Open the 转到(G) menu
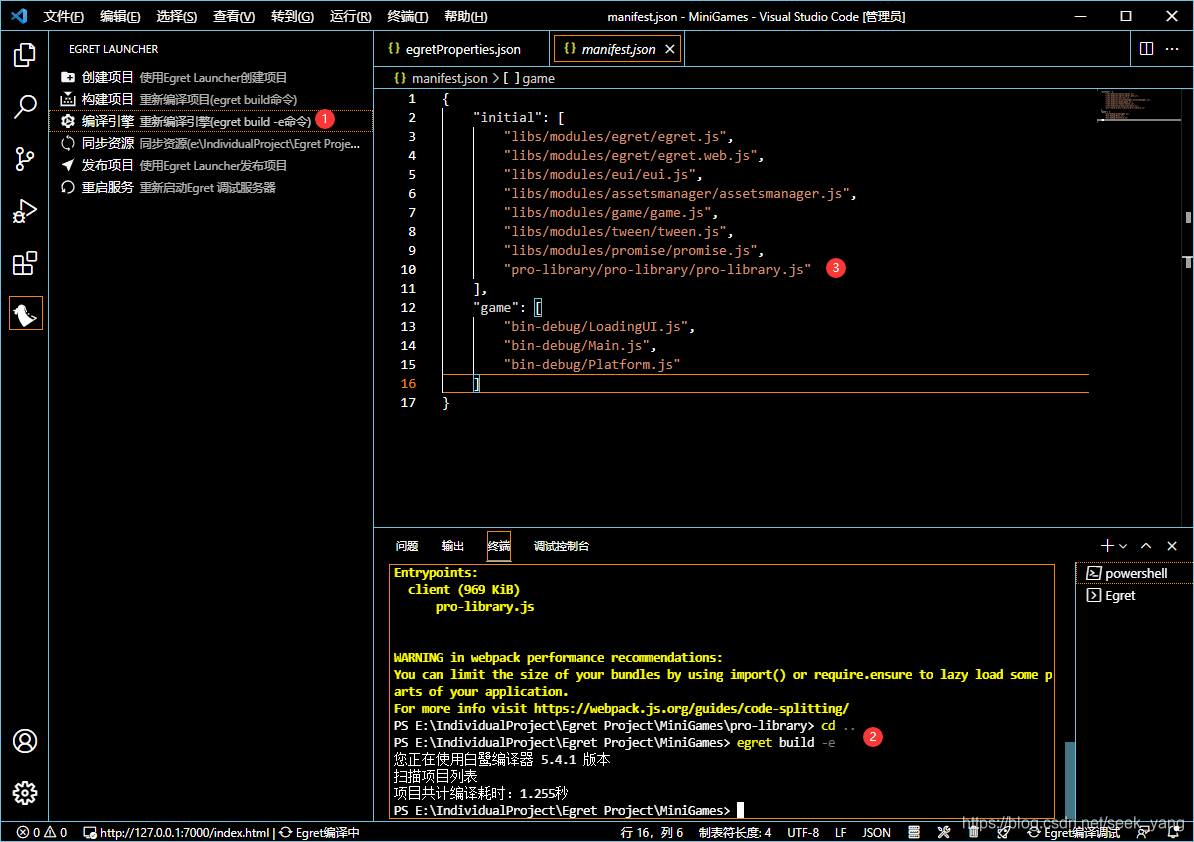 pyautogui.click(x=292, y=16)
